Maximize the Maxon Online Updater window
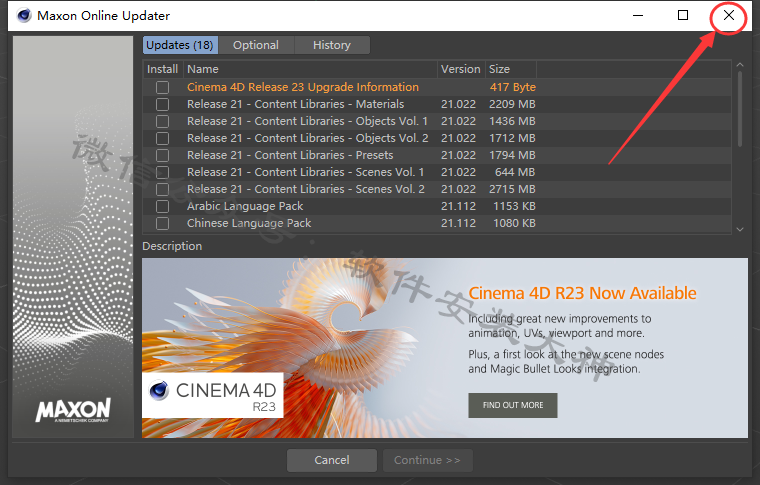Screen dimensions: 760x485 point(682,16)
